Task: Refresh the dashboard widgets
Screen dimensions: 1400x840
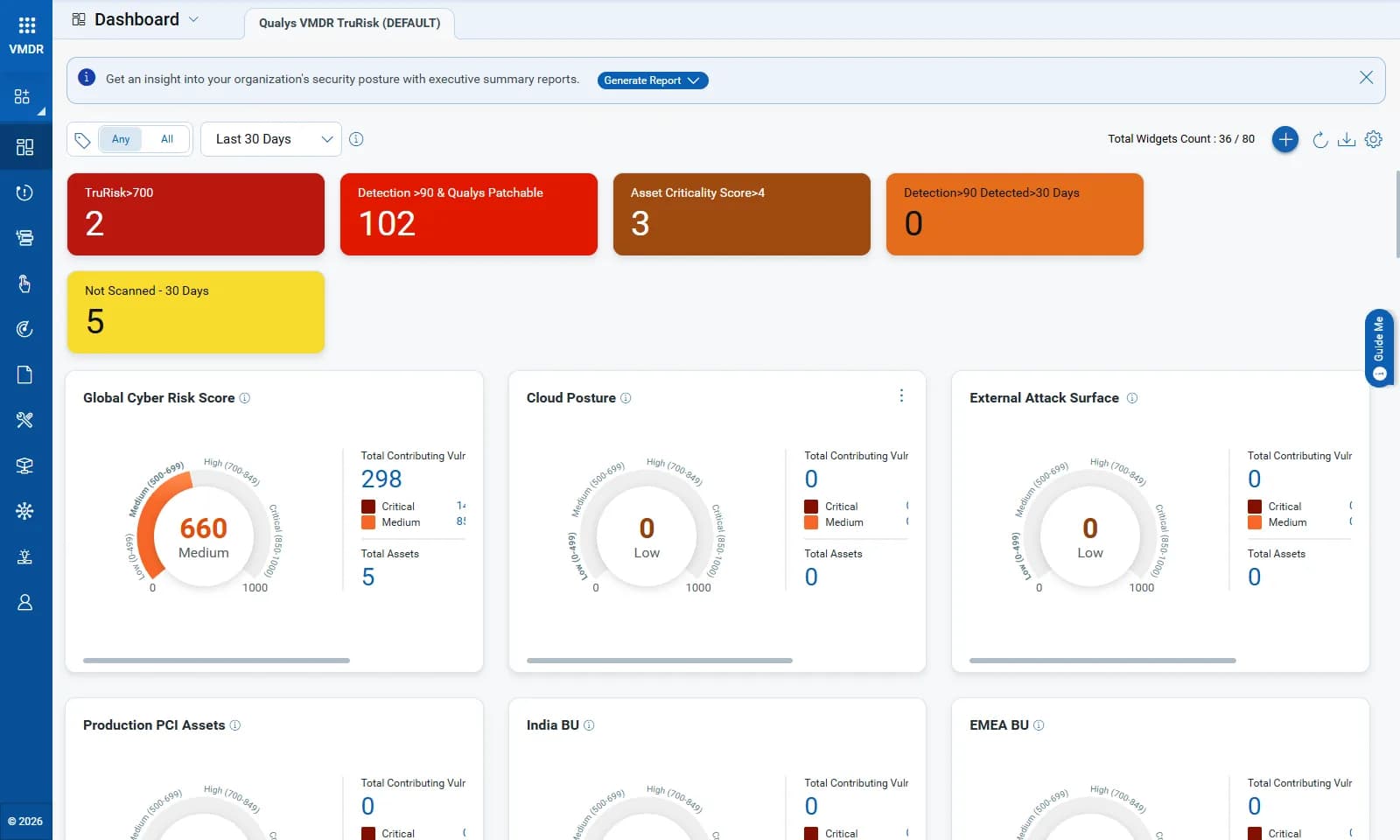Action: (x=1320, y=139)
